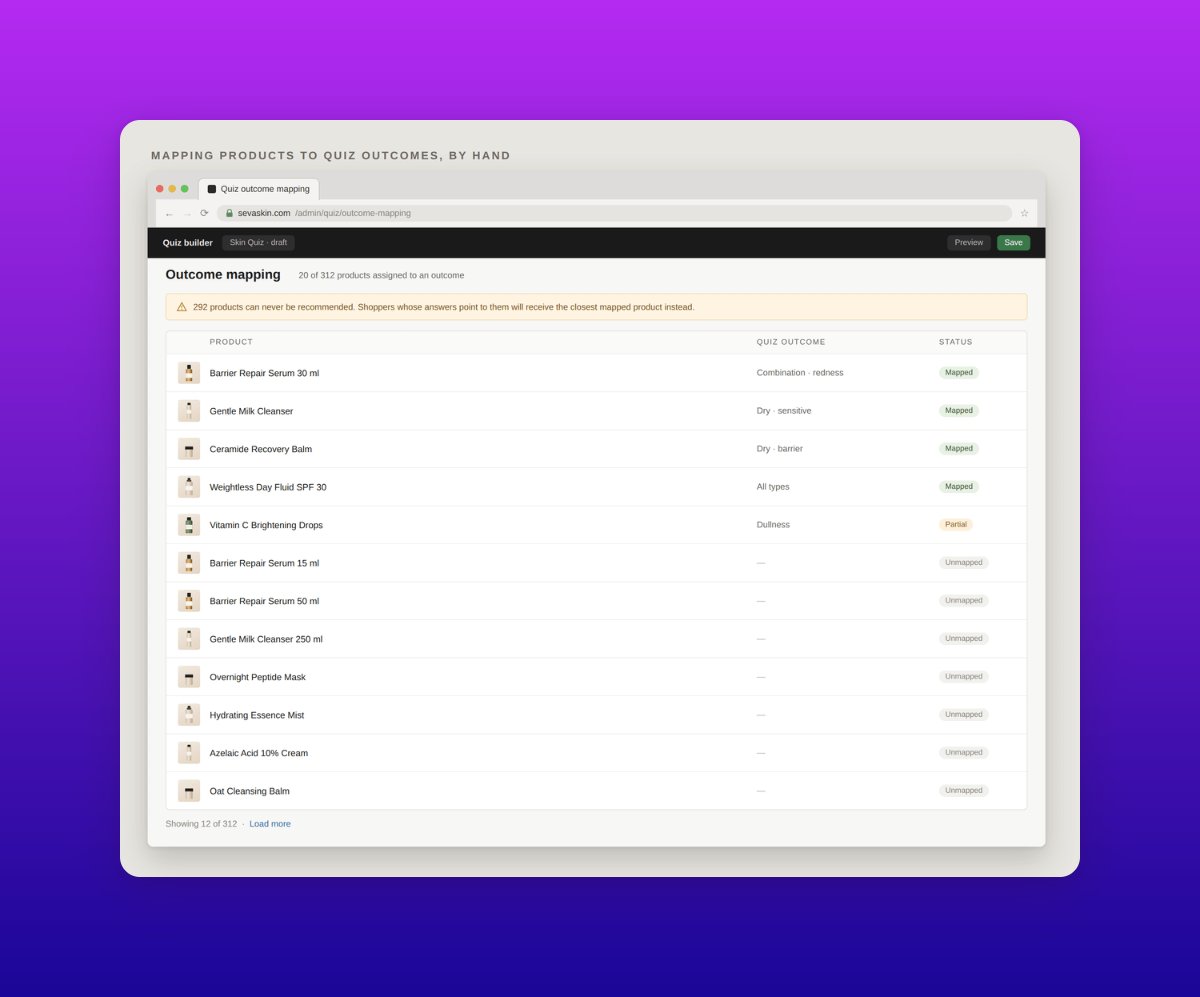Click the Skin Quiz · draft chip
The image size is (1200, 997).
pos(258,243)
